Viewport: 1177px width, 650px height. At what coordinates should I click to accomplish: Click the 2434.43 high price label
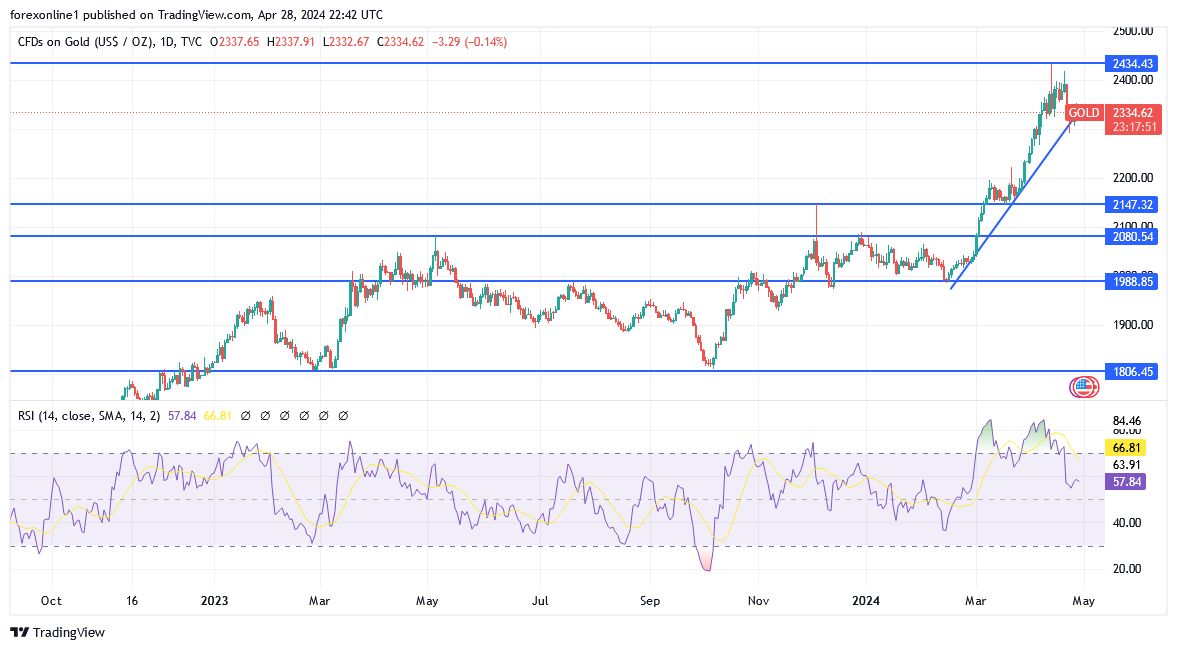coord(1132,62)
